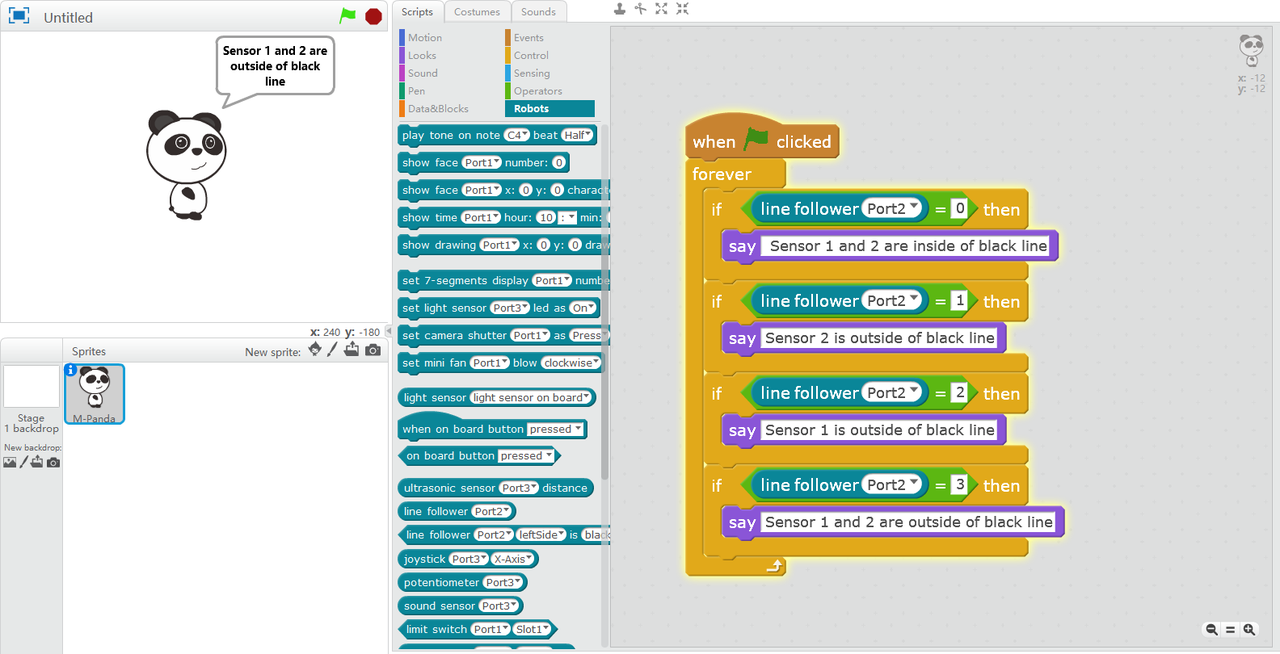
Task: Toggle full-screen stage mode
Action: 19,17
